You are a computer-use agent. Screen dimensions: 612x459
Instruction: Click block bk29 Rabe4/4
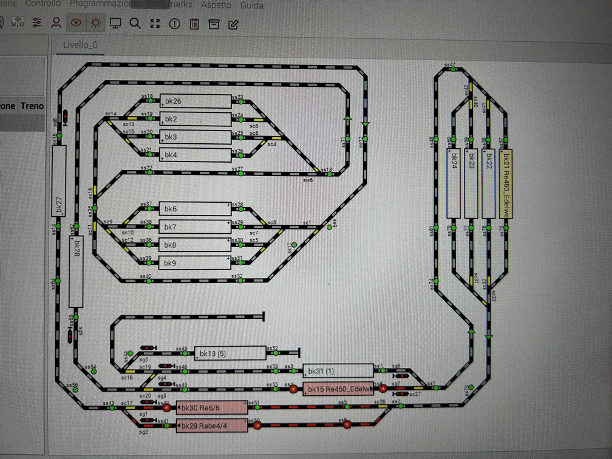pyautogui.click(x=212, y=426)
